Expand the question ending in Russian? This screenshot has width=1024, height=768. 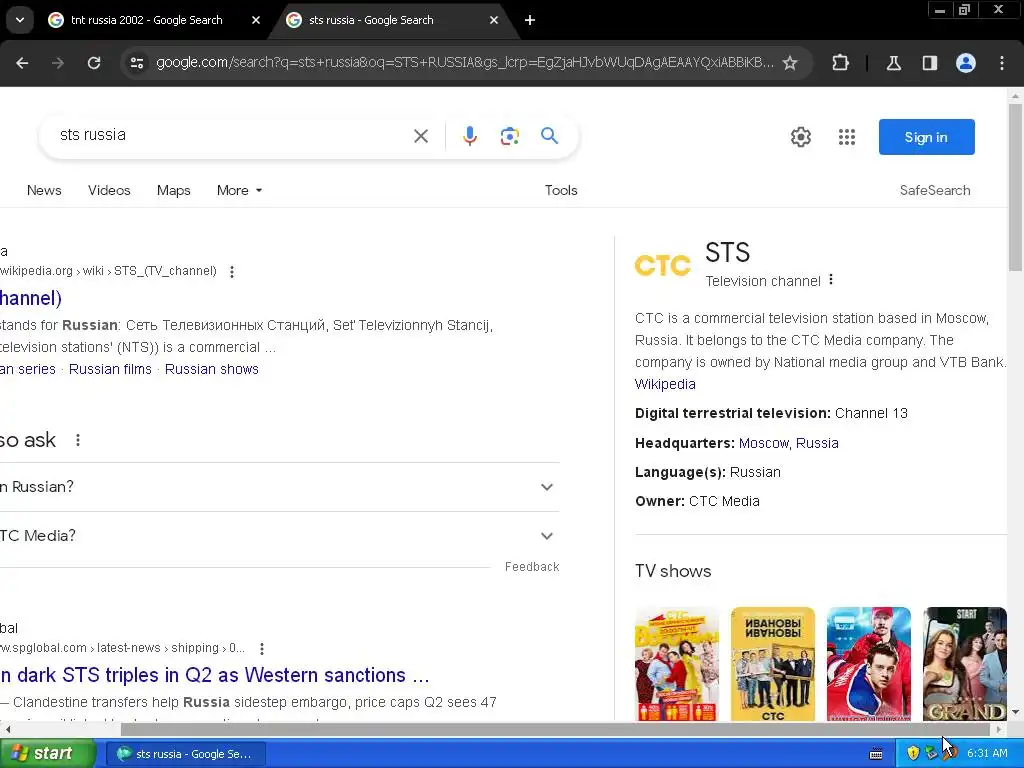pos(280,487)
